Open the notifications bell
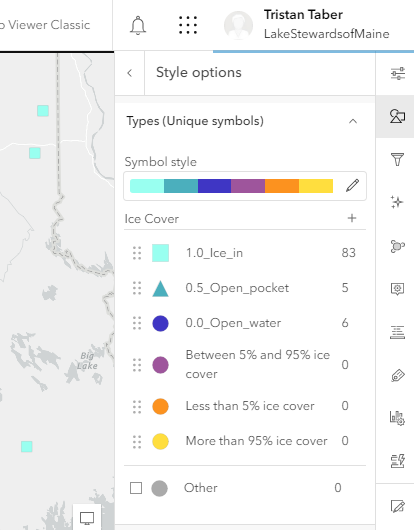Screen dimensions: 414x530 138,25
